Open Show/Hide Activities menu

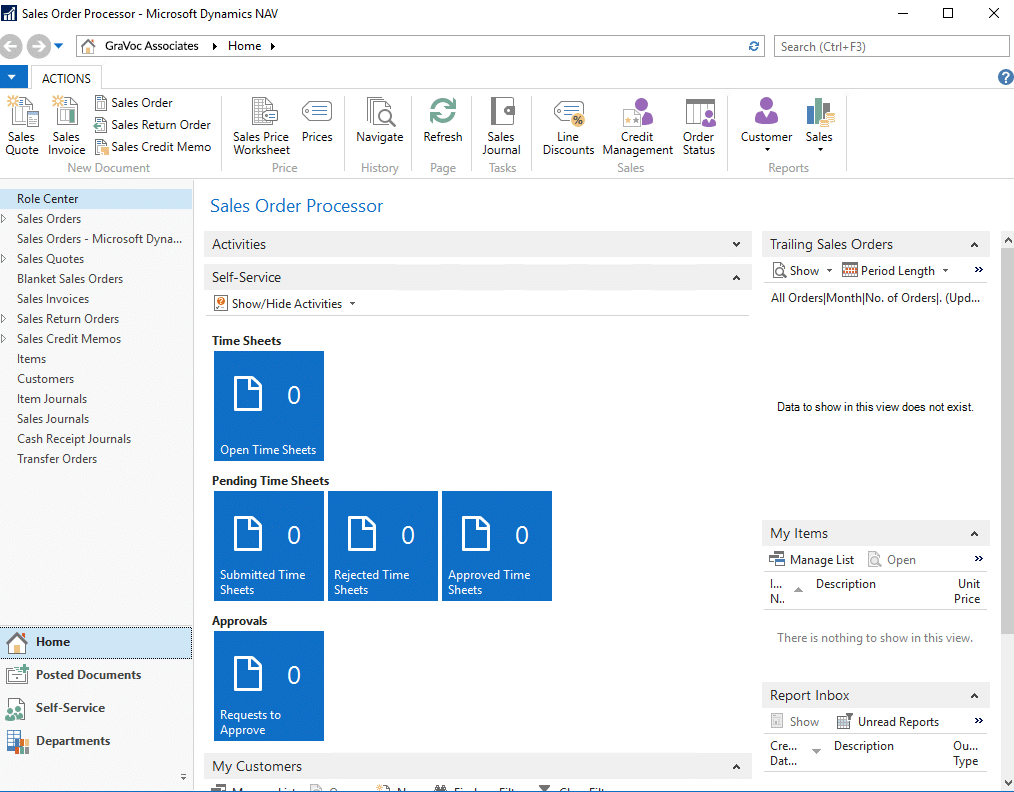pyautogui.click(x=285, y=304)
